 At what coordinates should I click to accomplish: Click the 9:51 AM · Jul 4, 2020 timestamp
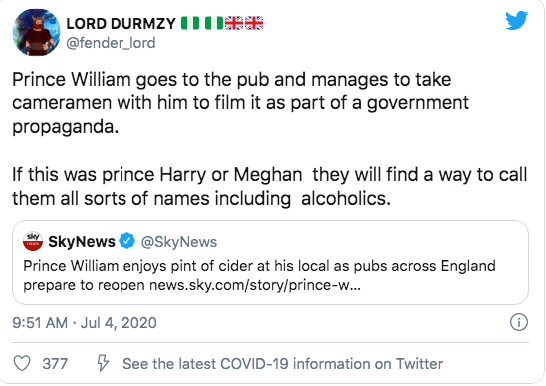pos(84,323)
